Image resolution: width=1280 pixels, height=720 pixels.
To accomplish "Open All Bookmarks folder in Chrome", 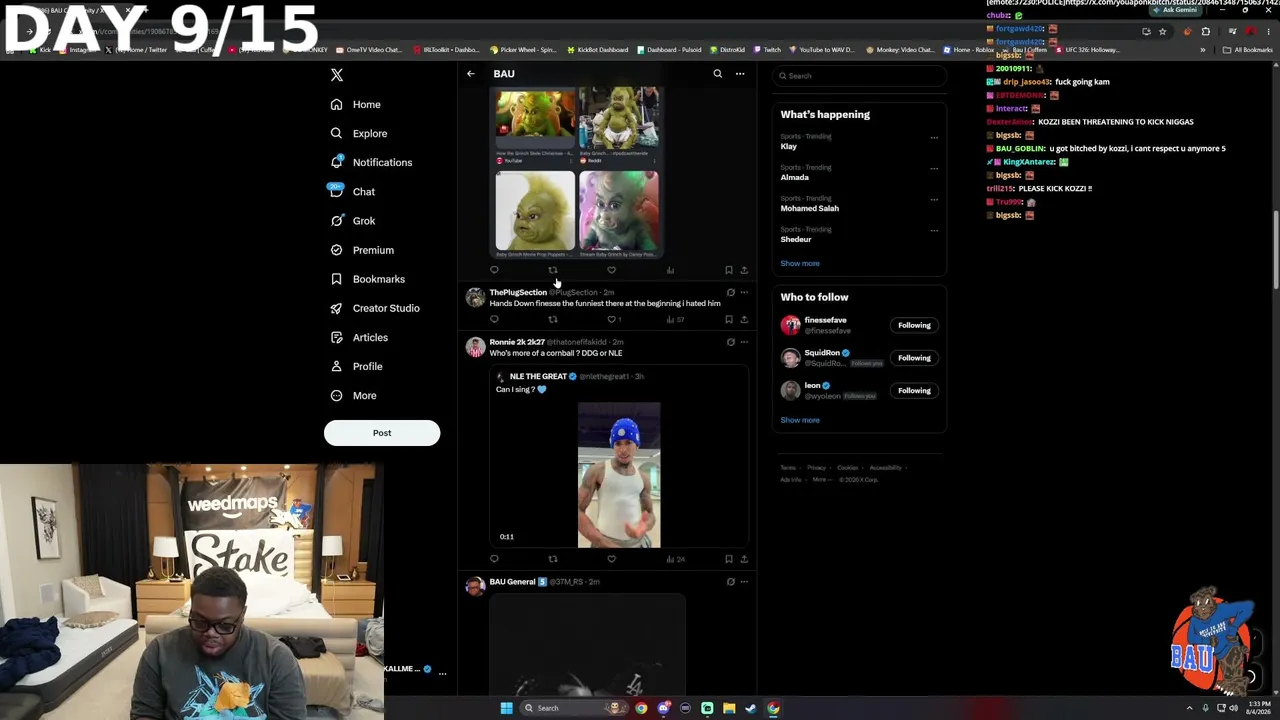I will pos(1247,50).
